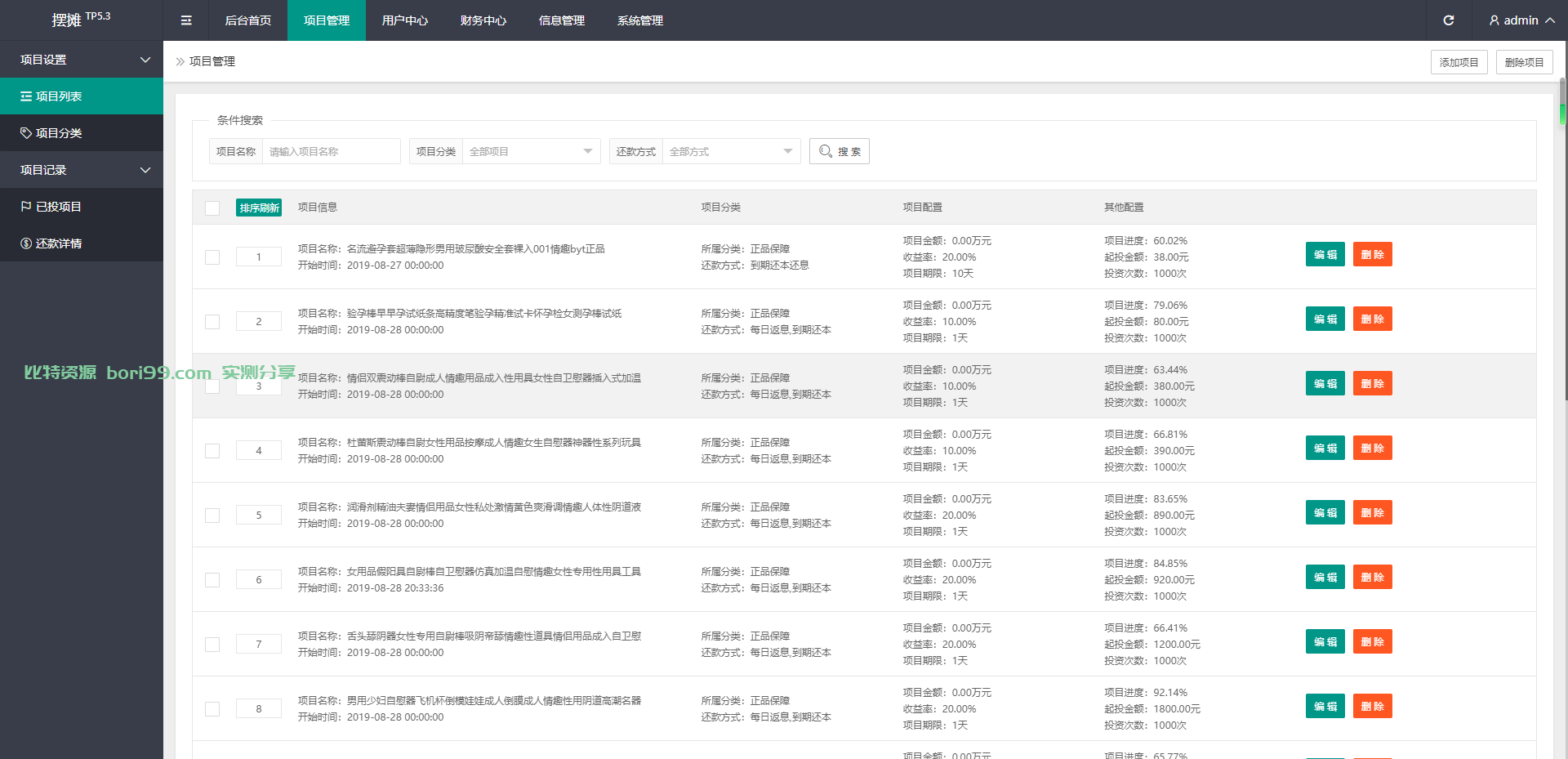
Task: Click the admin user icon
Action: tap(1494, 20)
